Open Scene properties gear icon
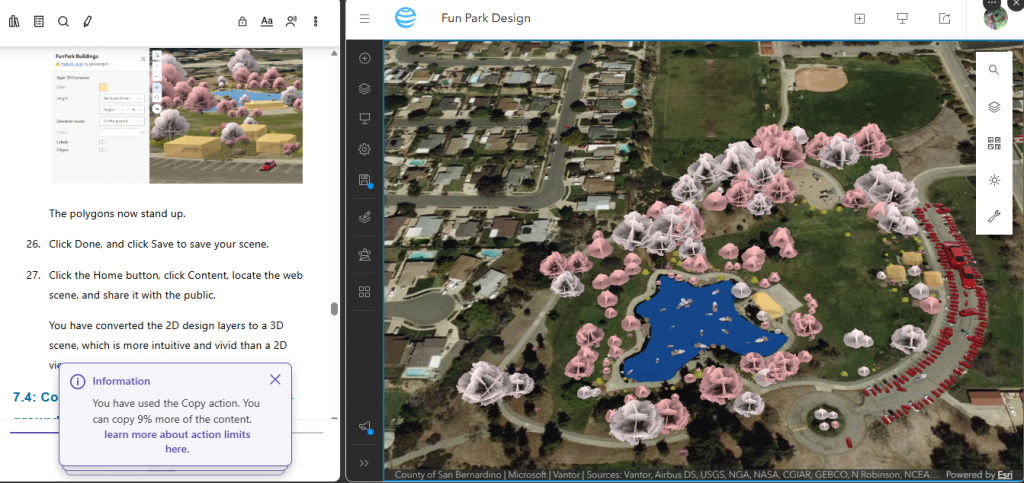This screenshot has width=1024, height=483. (x=365, y=149)
